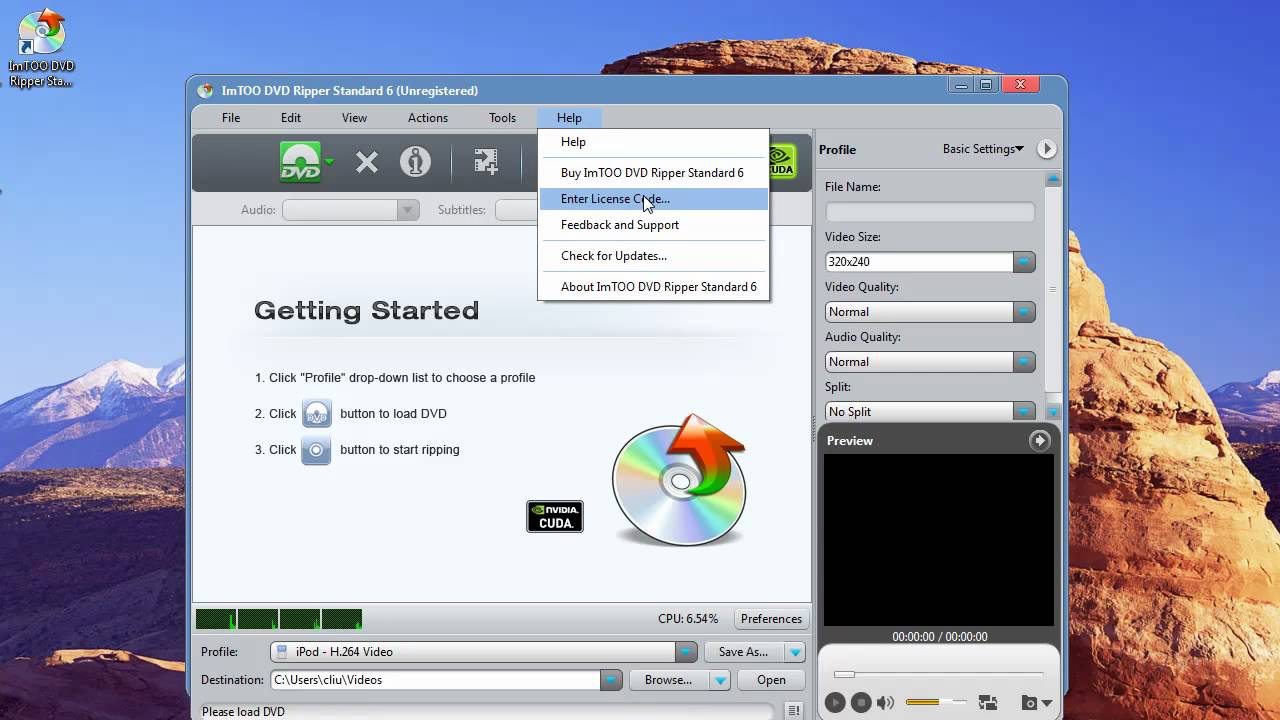Image resolution: width=1280 pixels, height=720 pixels.
Task: Click the 320x240 Video Size field
Action: point(919,262)
